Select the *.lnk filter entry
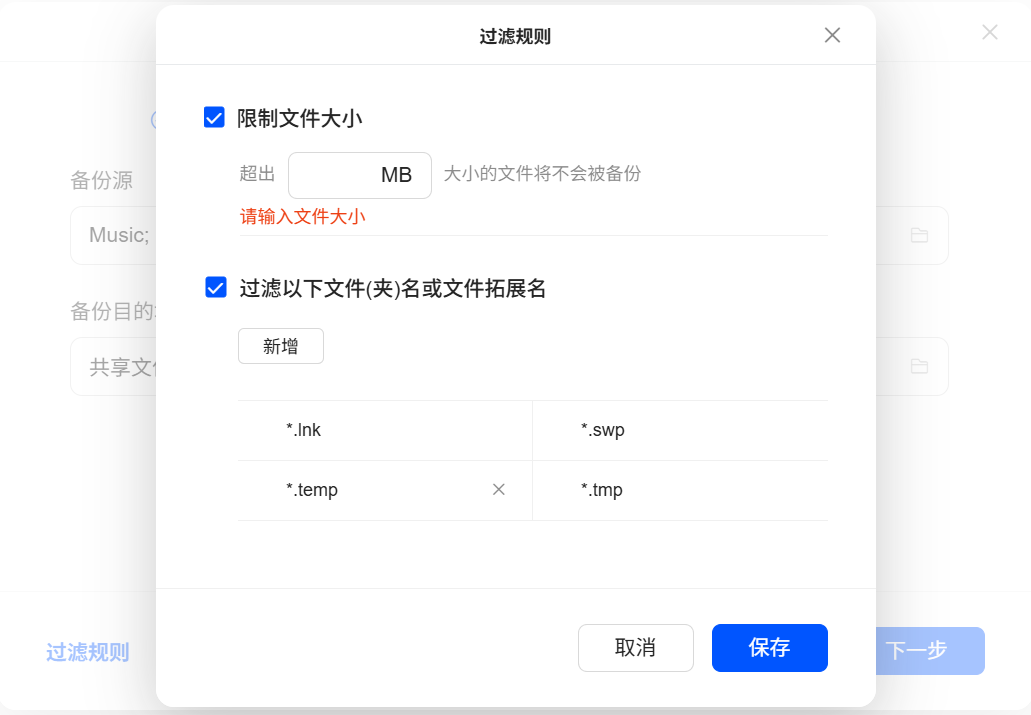1031x715 pixels. tap(304, 430)
